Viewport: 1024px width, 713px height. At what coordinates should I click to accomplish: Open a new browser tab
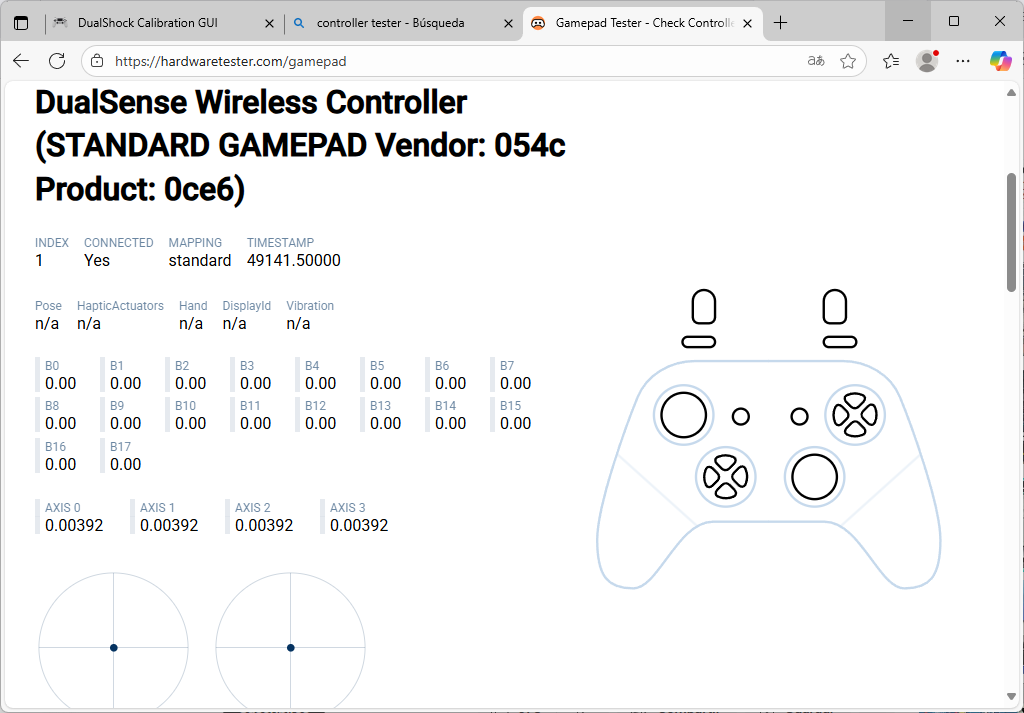click(780, 23)
